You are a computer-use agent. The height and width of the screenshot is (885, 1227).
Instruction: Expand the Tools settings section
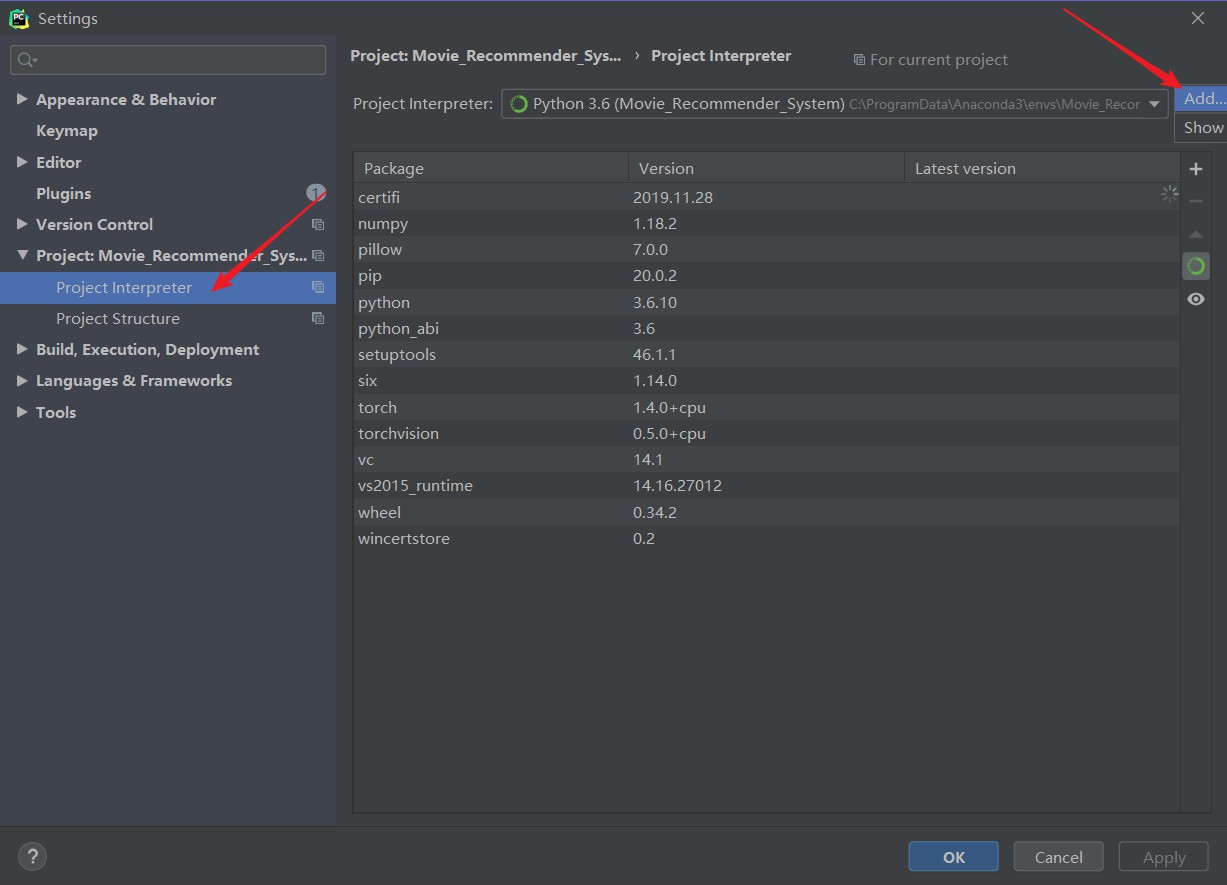point(22,412)
